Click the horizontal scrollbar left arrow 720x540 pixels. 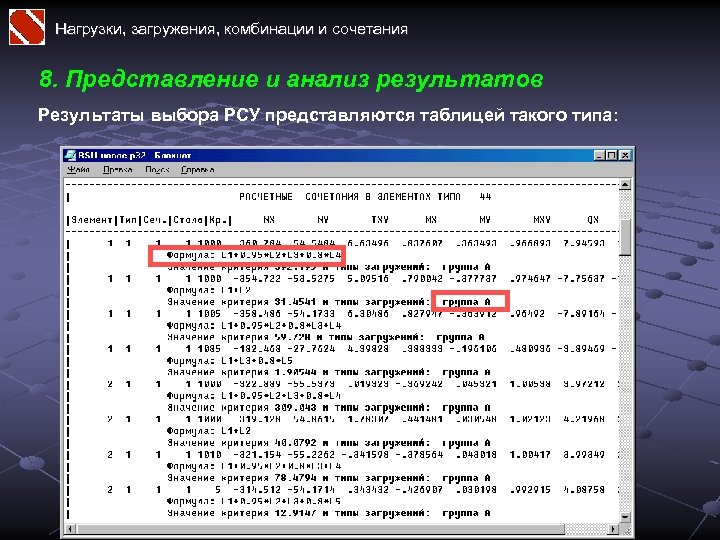tap(70, 529)
